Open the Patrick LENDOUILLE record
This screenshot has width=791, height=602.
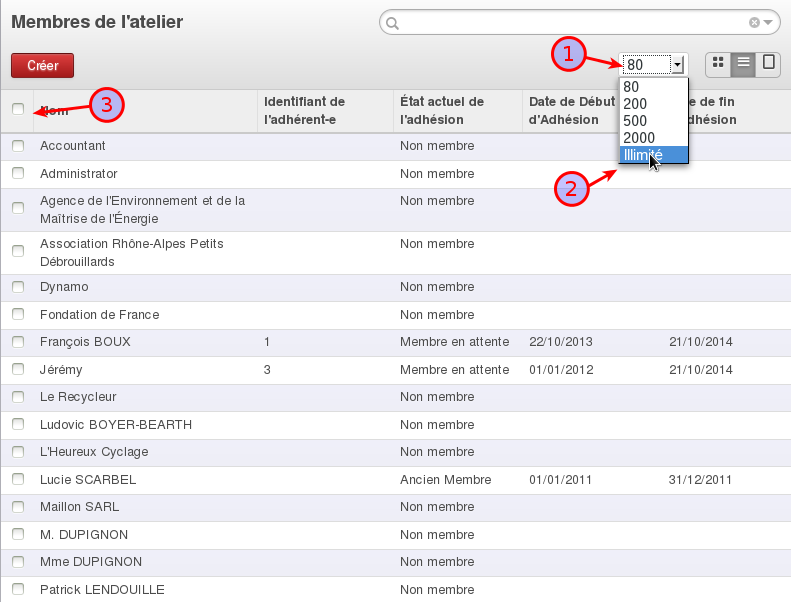(102, 589)
